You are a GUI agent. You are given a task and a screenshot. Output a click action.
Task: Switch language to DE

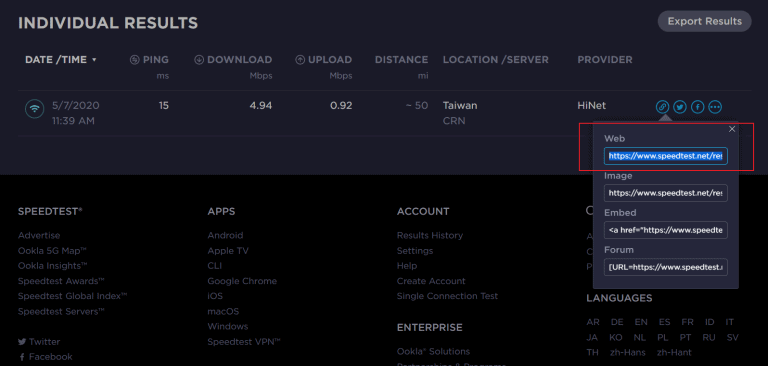(617, 322)
